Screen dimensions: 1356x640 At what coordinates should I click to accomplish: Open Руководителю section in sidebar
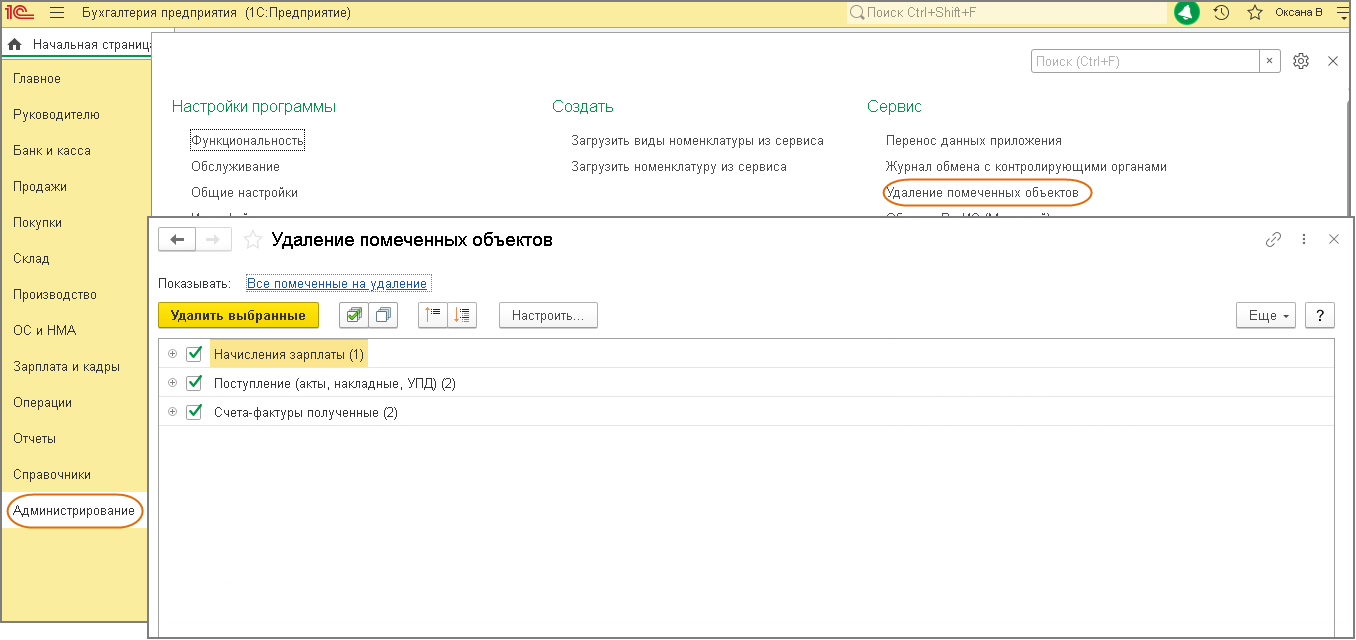(x=56, y=115)
